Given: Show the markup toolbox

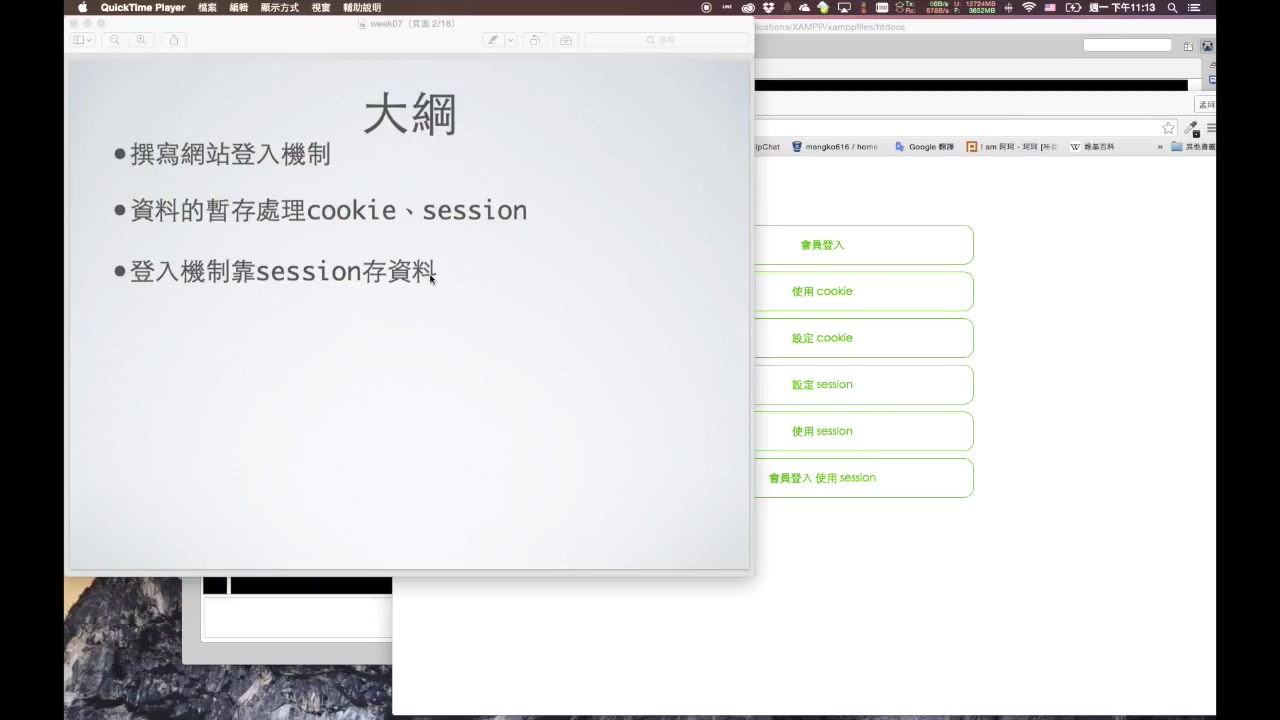Looking at the screenshot, I should [x=566, y=40].
